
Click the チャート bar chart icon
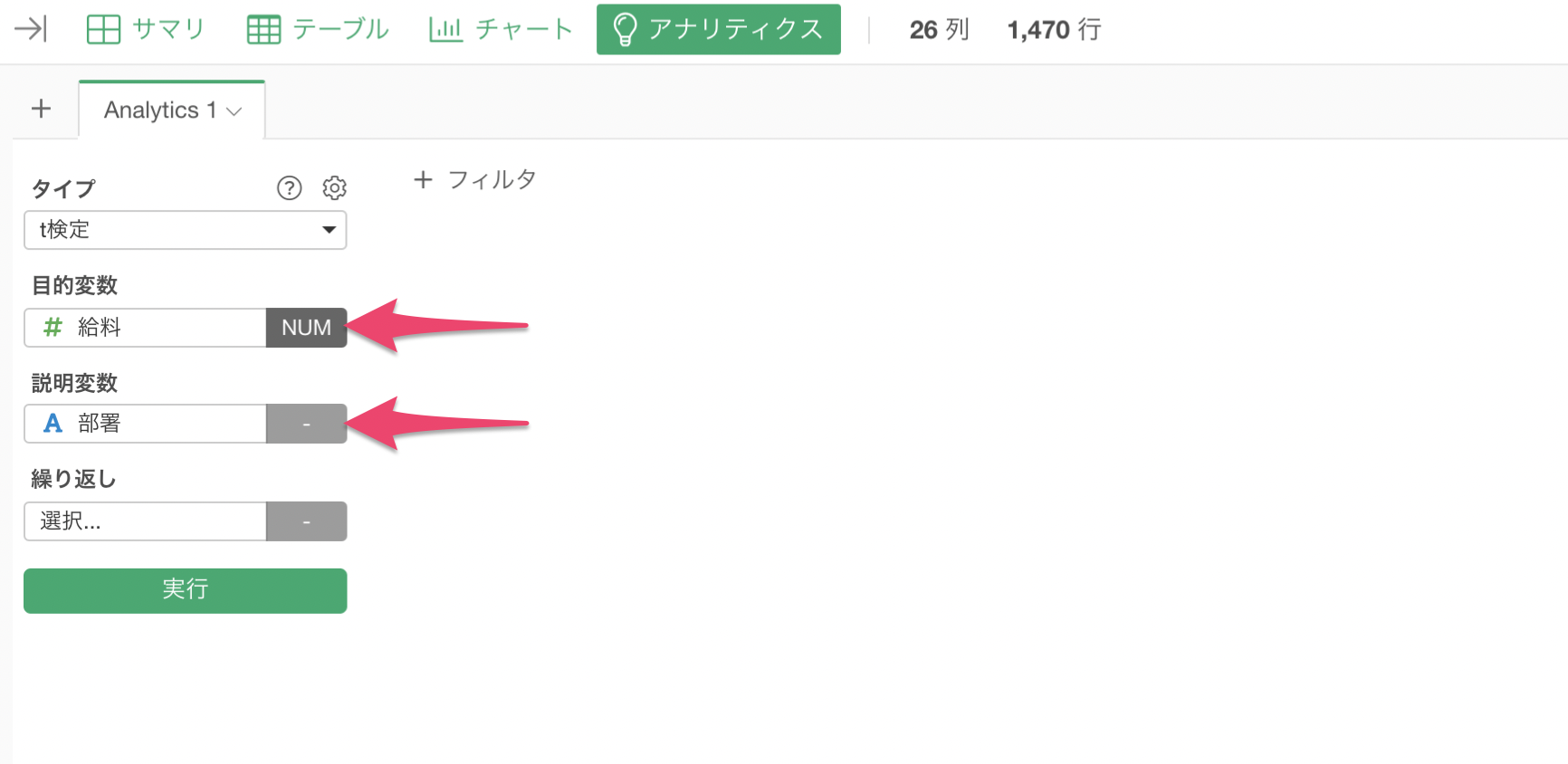[x=445, y=29]
